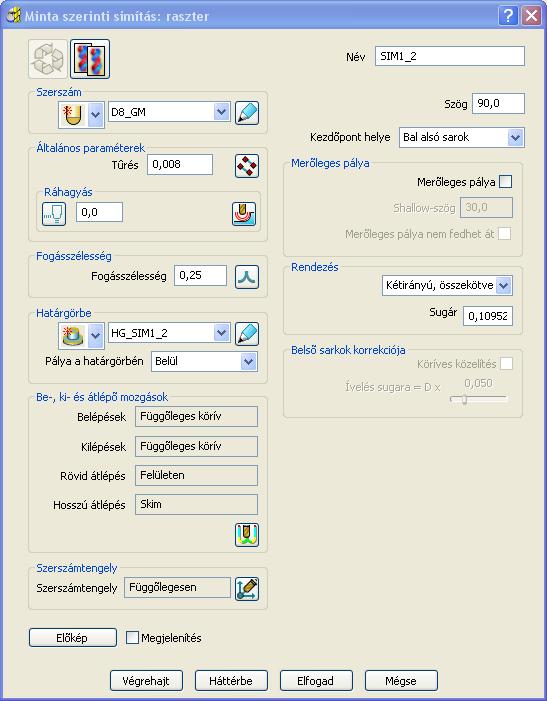Click the Ívelés sugara slider
547x701 pixels.
pyautogui.click(x=478, y=399)
